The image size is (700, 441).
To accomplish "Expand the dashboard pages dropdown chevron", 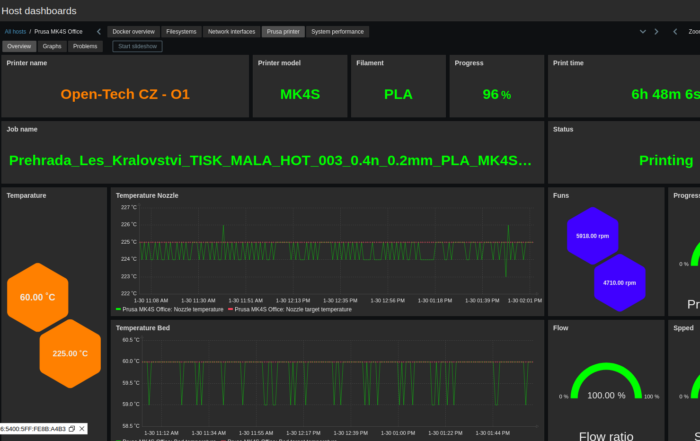I will click(x=643, y=32).
